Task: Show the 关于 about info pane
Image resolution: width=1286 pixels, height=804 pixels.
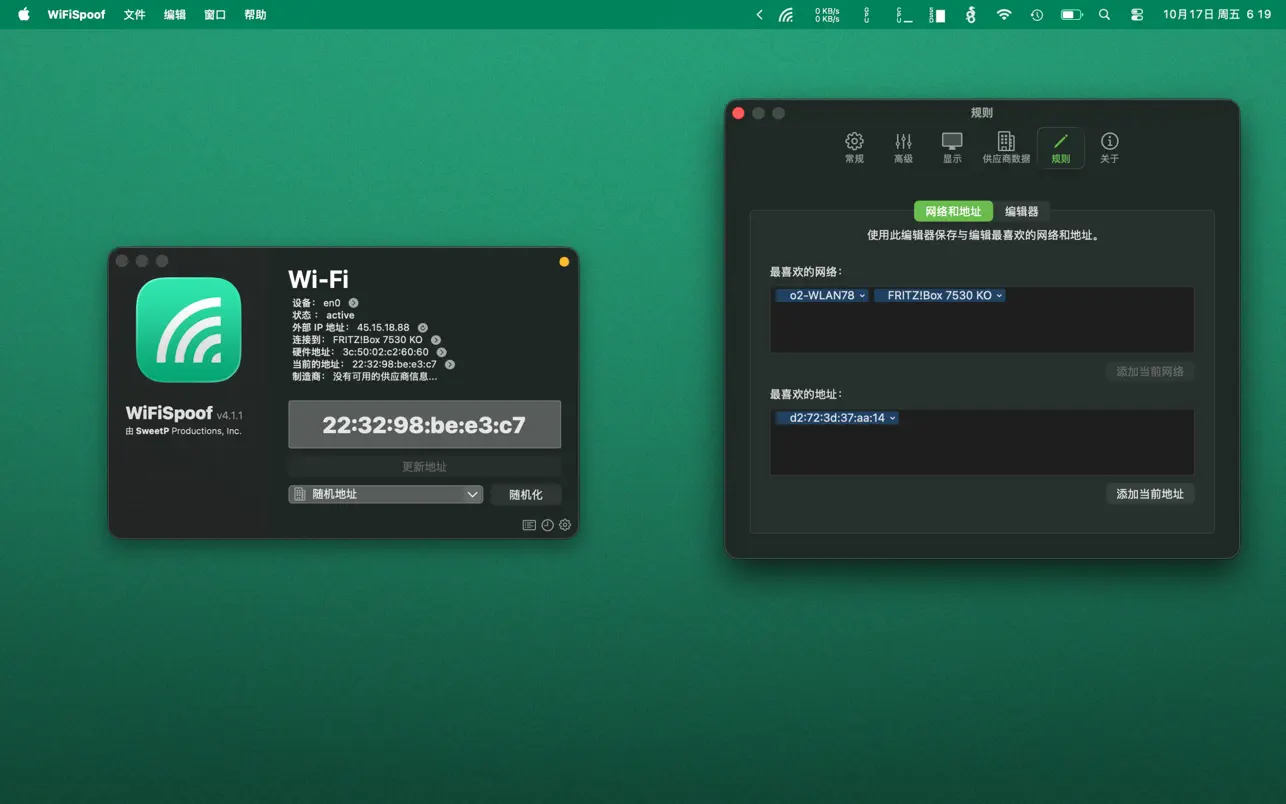Action: pos(1109,148)
